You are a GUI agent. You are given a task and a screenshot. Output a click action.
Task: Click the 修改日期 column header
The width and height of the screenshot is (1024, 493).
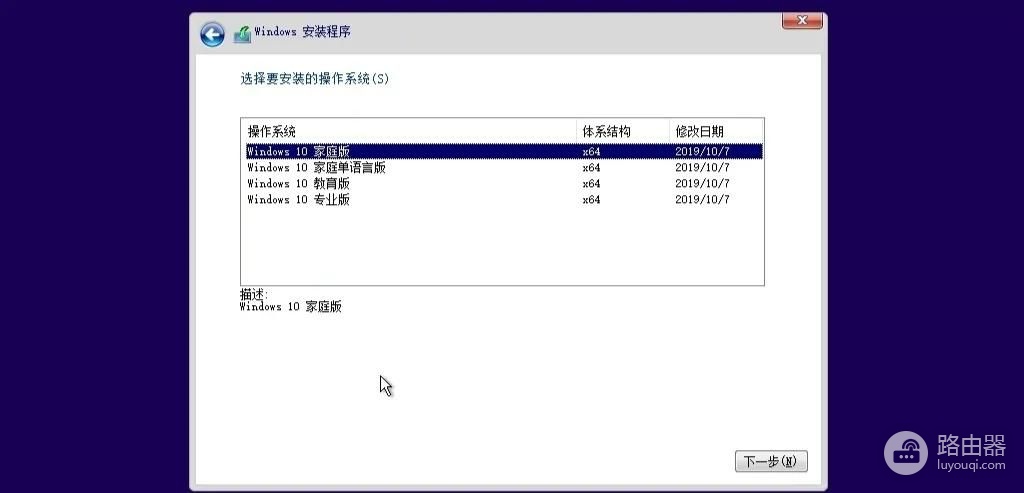click(x=716, y=131)
